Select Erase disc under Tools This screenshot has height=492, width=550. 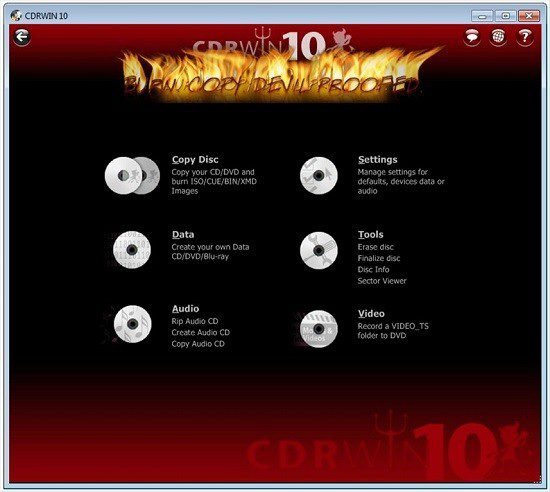pyautogui.click(x=375, y=247)
